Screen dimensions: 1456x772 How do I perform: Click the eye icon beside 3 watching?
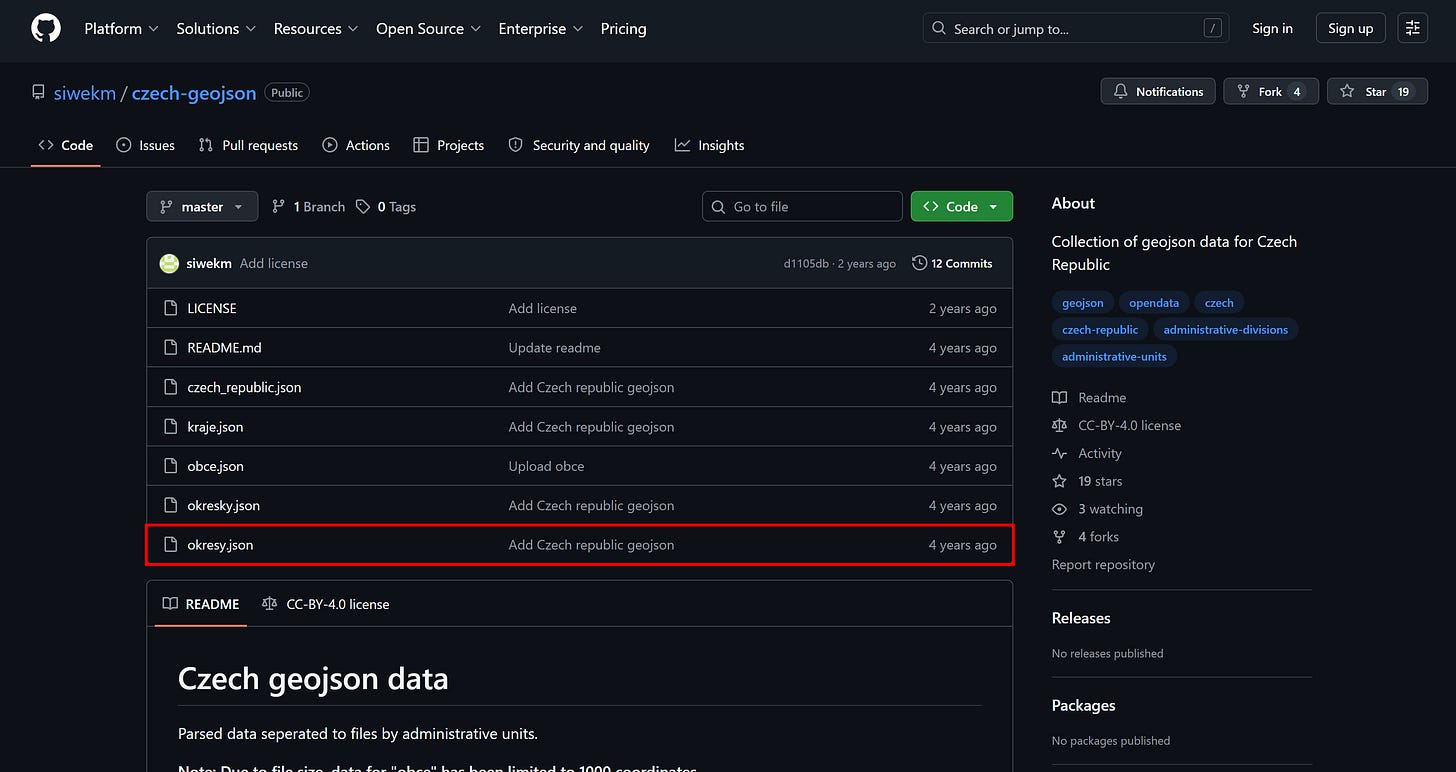pos(1059,509)
